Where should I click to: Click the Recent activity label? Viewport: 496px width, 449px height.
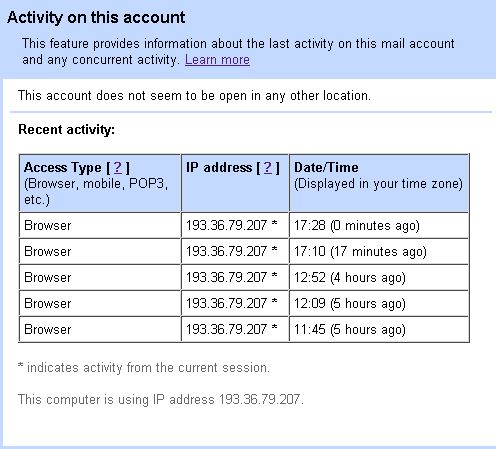[66, 130]
